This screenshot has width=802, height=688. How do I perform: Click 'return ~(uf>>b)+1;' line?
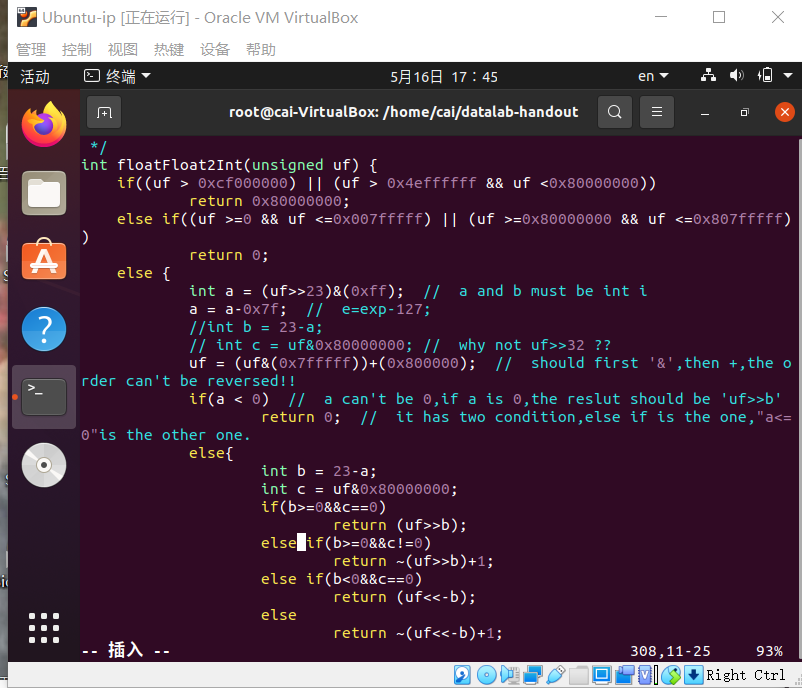pos(413,561)
